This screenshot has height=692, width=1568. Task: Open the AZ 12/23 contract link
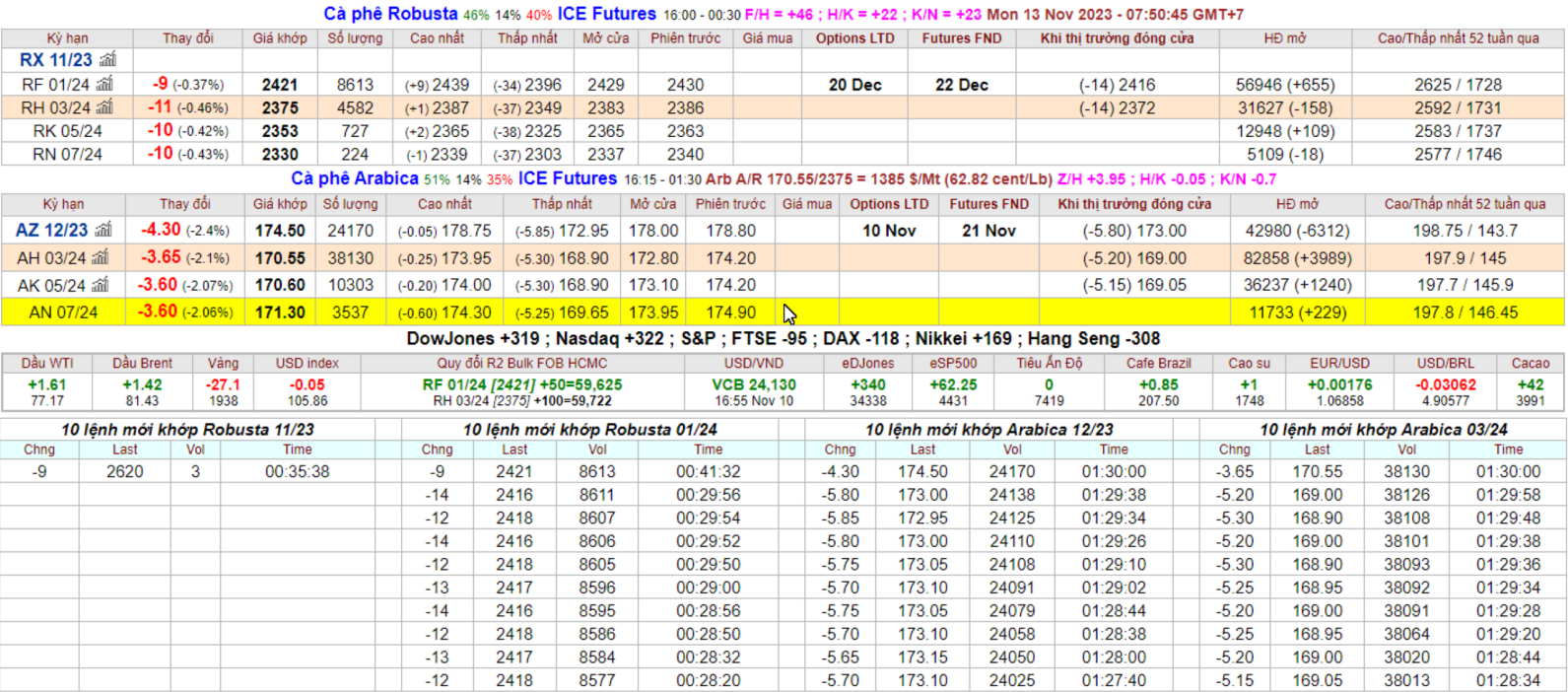tap(51, 231)
